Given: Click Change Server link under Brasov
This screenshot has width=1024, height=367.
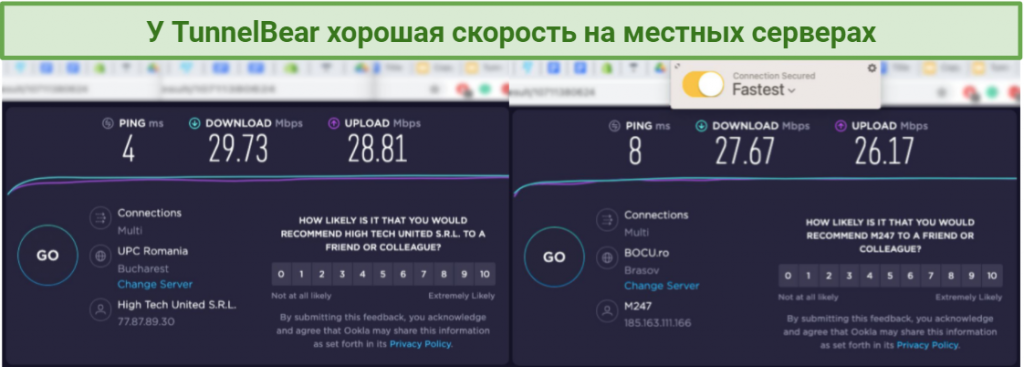Looking at the screenshot, I should pos(662,286).
